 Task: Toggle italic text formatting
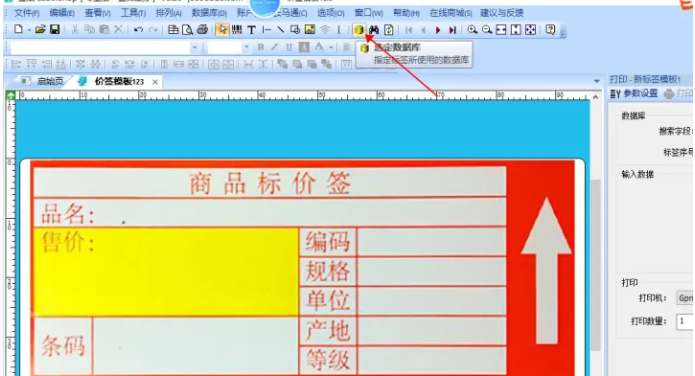(x=275, y=47)
